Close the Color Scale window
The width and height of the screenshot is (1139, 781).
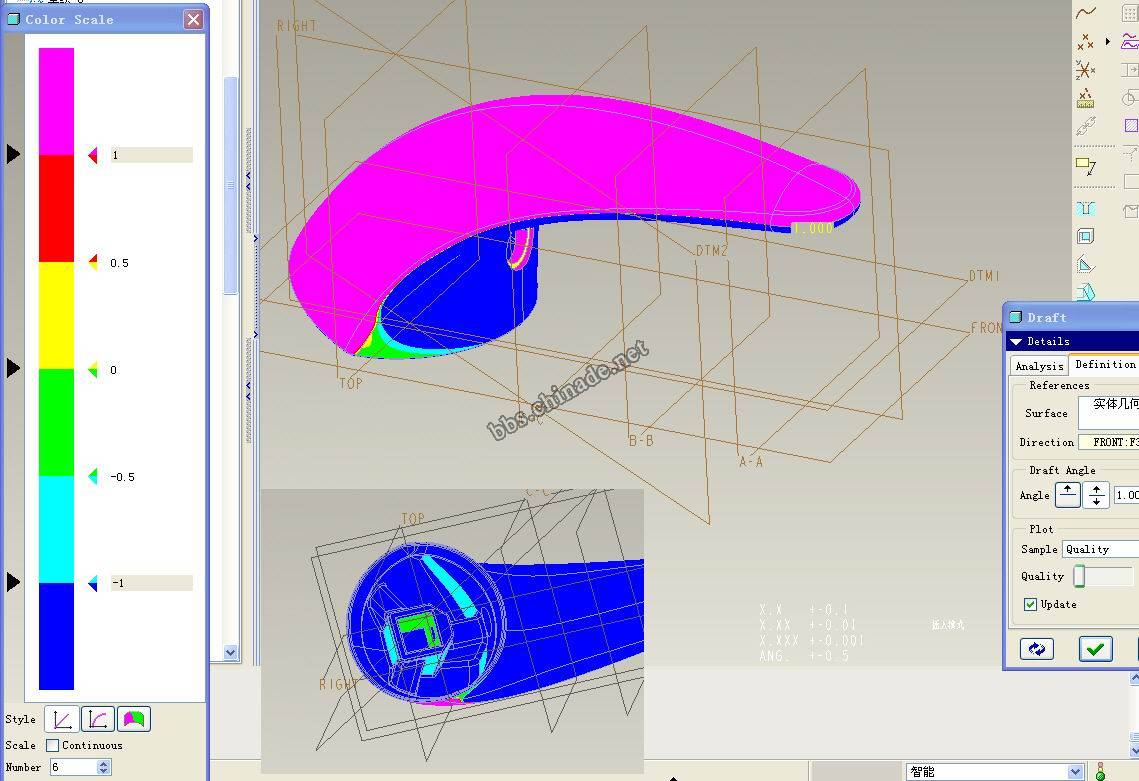tap(192, 20)
